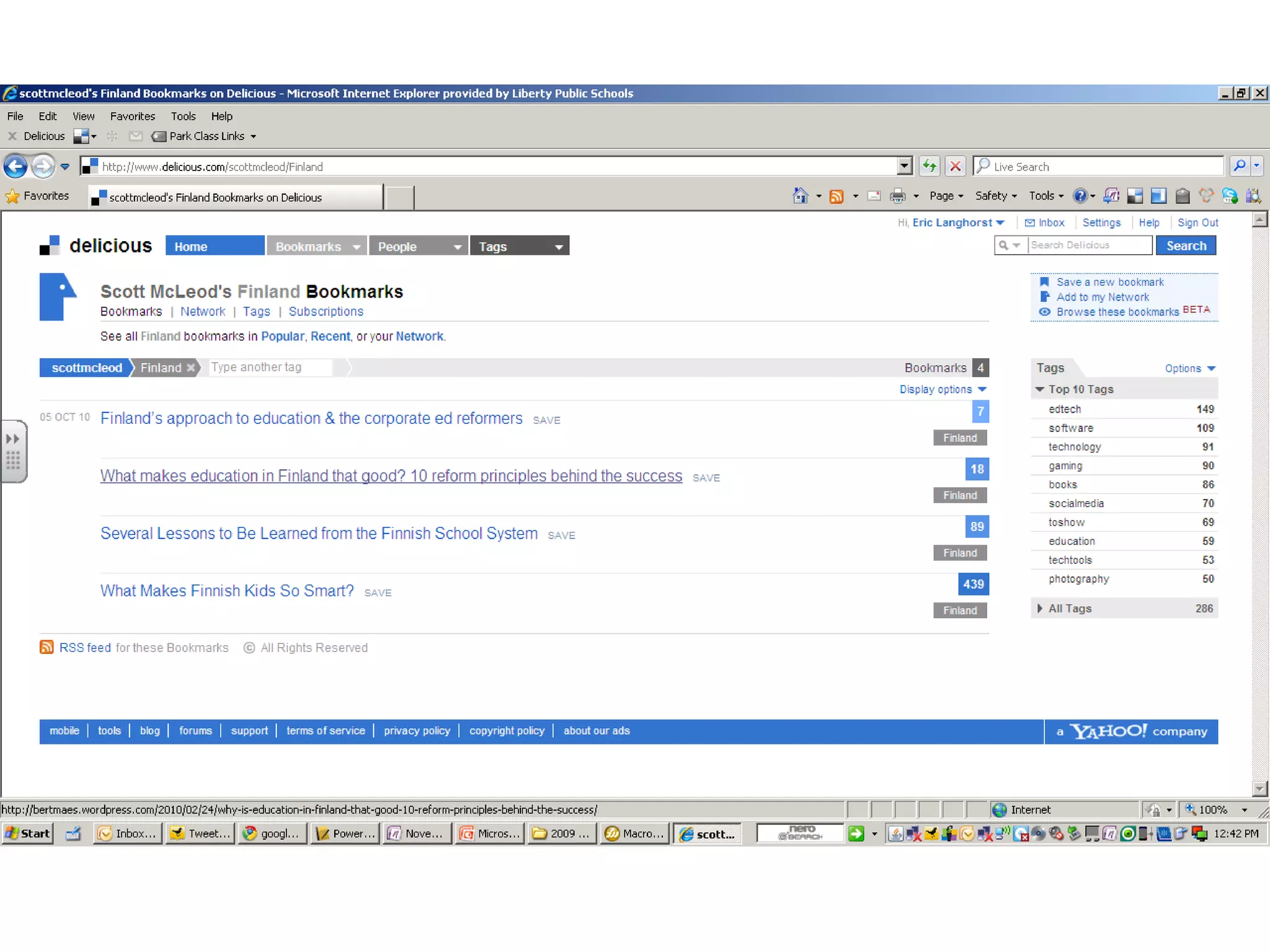
Task: Click the Favorites star icon
Action: 12,196
